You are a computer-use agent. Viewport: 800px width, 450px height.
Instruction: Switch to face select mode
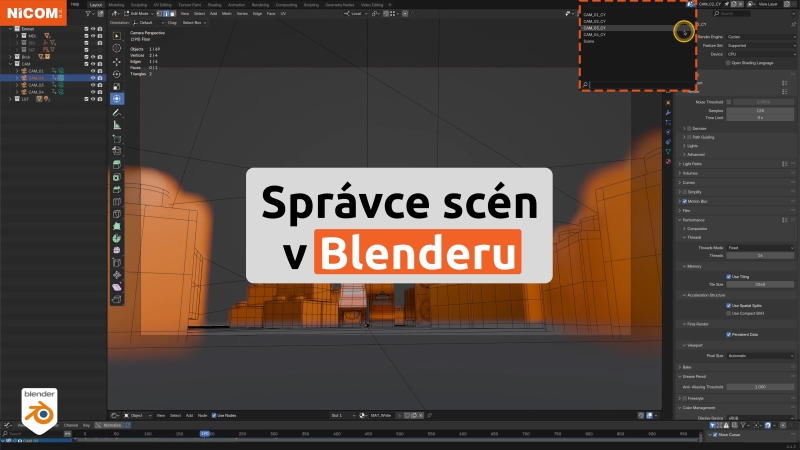172,14
